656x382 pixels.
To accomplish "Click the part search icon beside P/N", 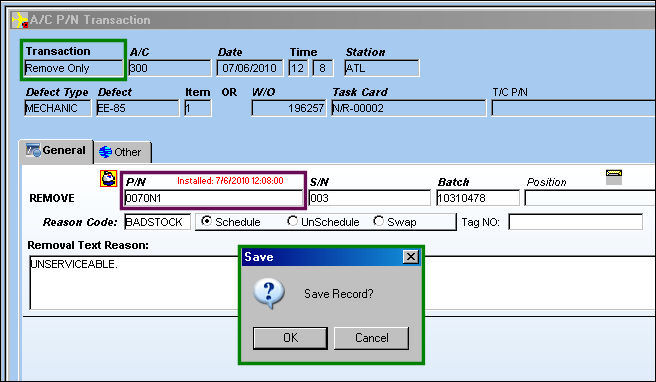I will (x=108, y=179).
